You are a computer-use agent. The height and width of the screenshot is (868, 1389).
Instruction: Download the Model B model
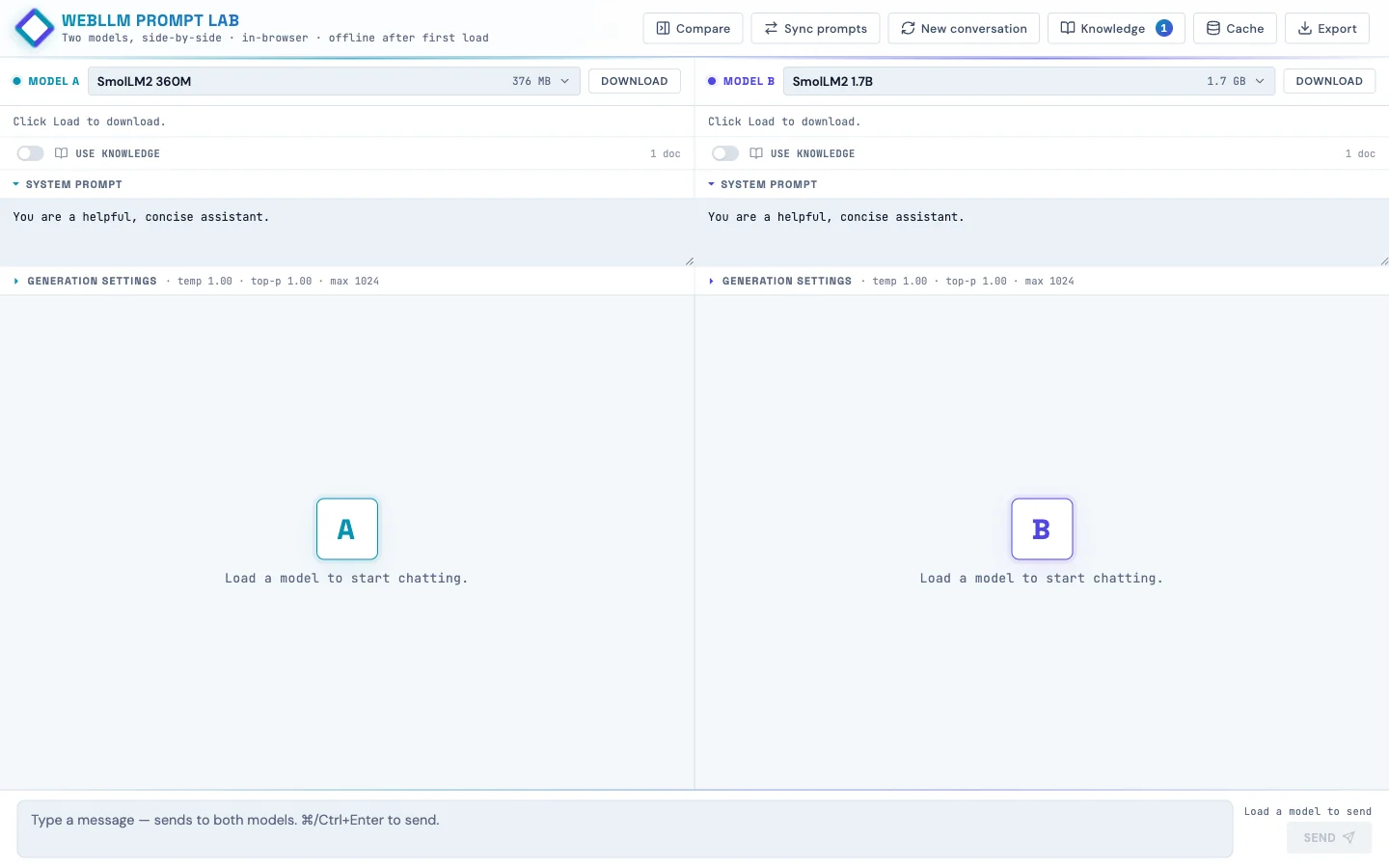pyautogui.click(x=1329, y=81)
